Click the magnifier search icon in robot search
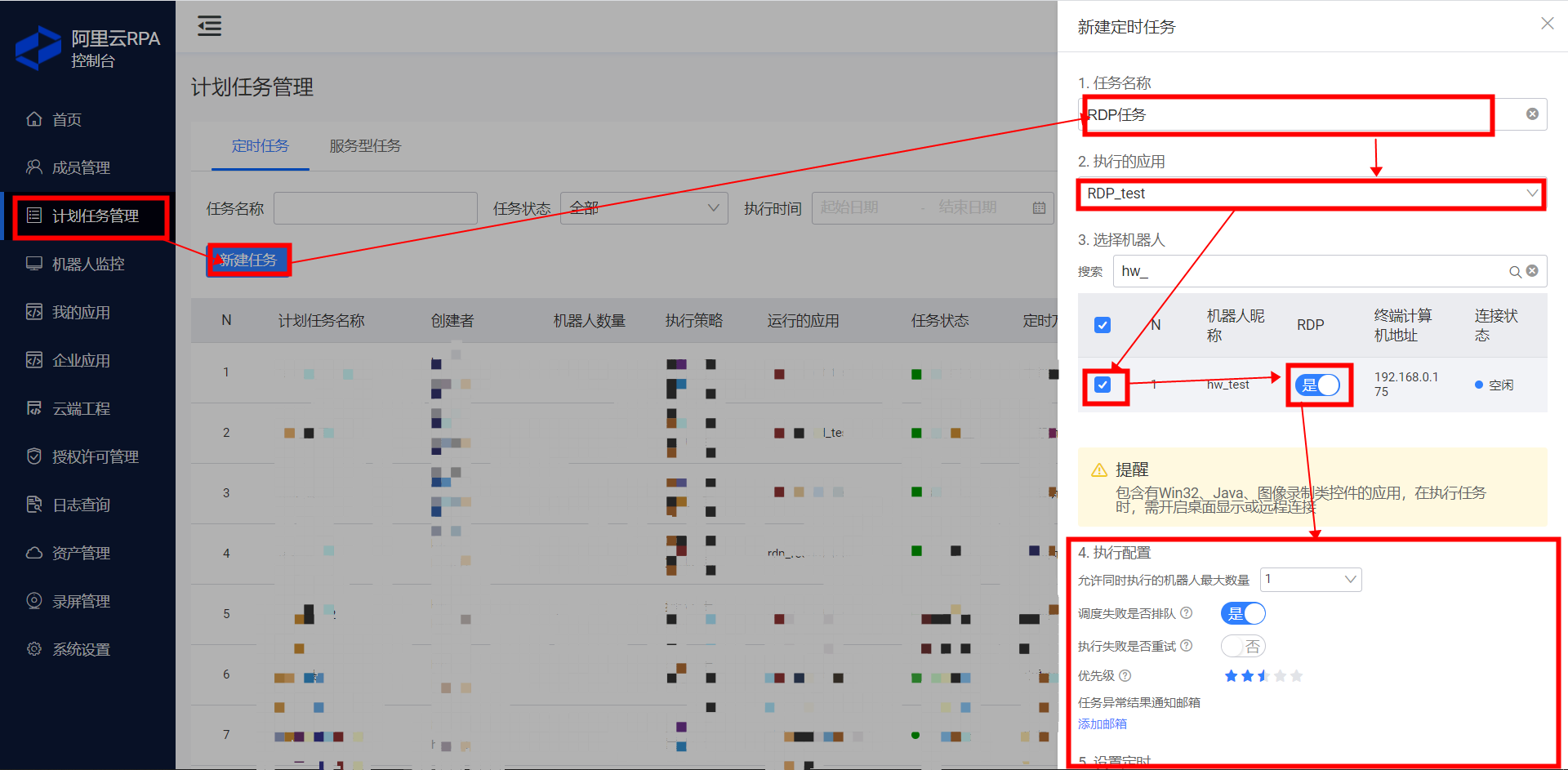Viewport: 1568px width, 770px height. click(1515, 272)
